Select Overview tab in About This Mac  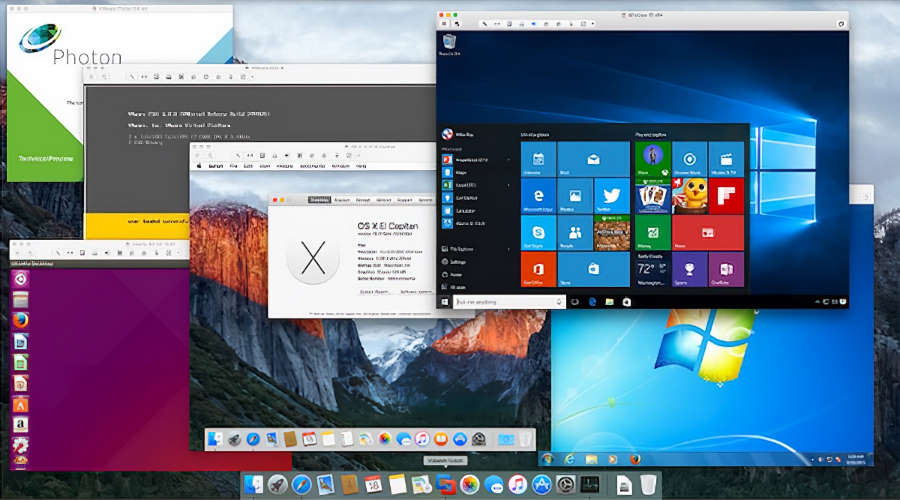[320, 200]
